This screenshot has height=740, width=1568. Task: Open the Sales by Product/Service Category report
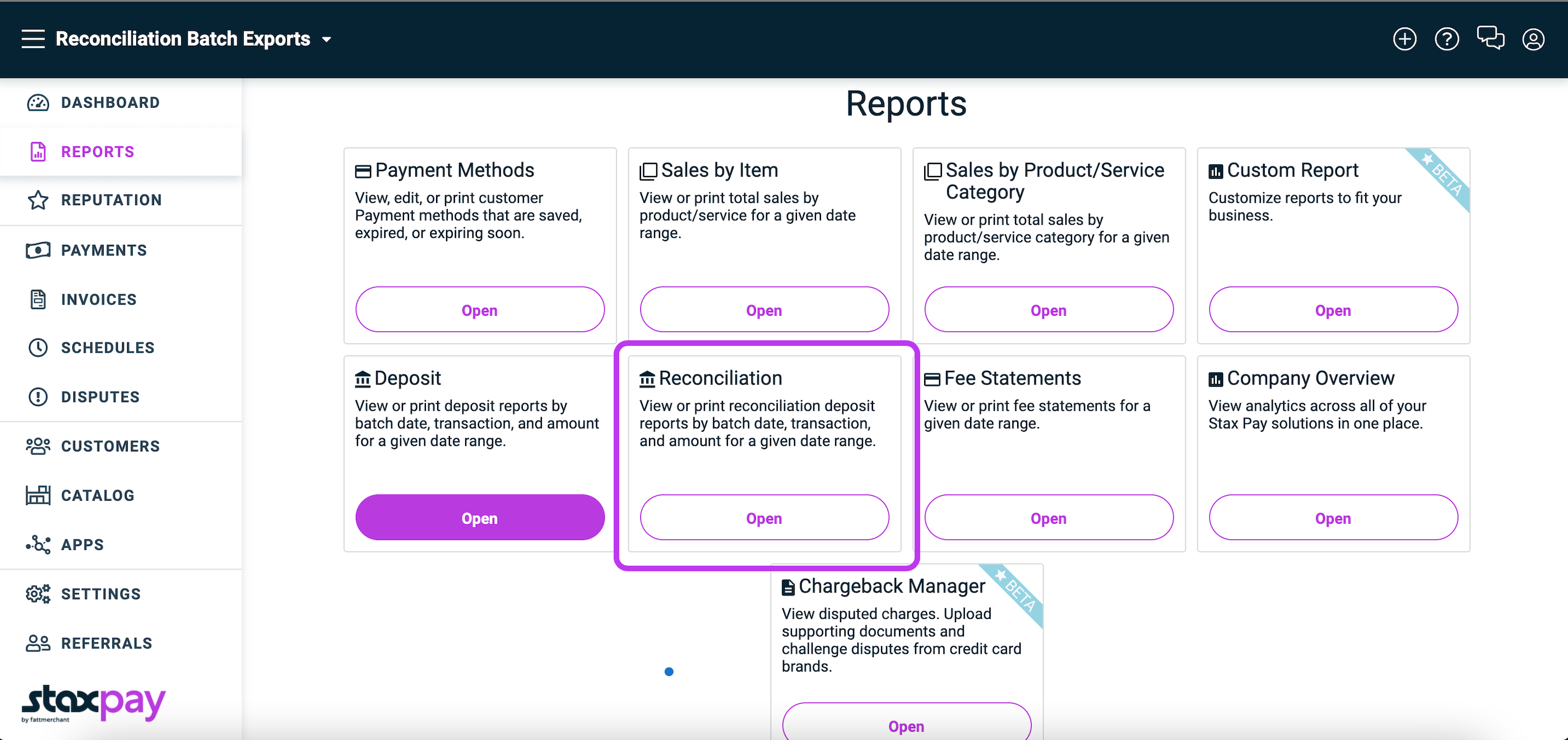[x=1048, y=309]
